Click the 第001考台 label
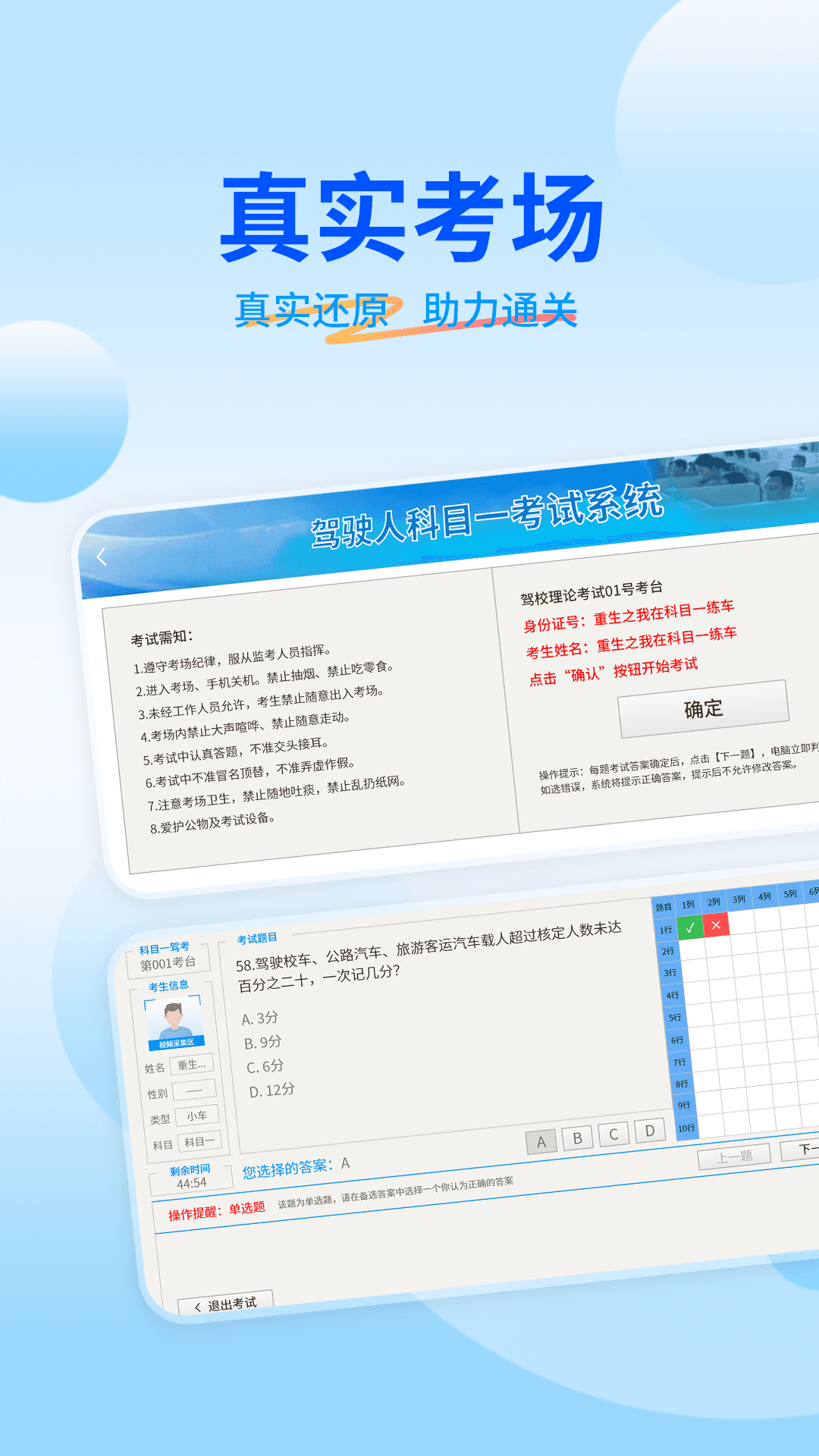This screenshot has width=819, height=1456. pyautogui.click(x=168, y=963)
